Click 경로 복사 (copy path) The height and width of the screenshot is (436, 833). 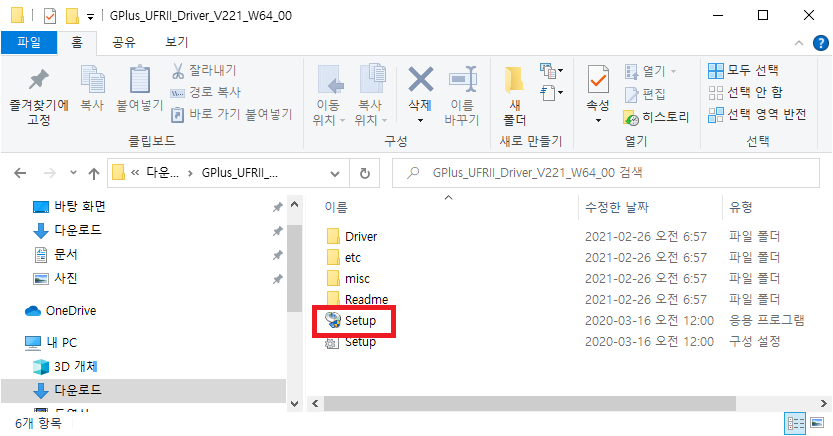point(206,92)
